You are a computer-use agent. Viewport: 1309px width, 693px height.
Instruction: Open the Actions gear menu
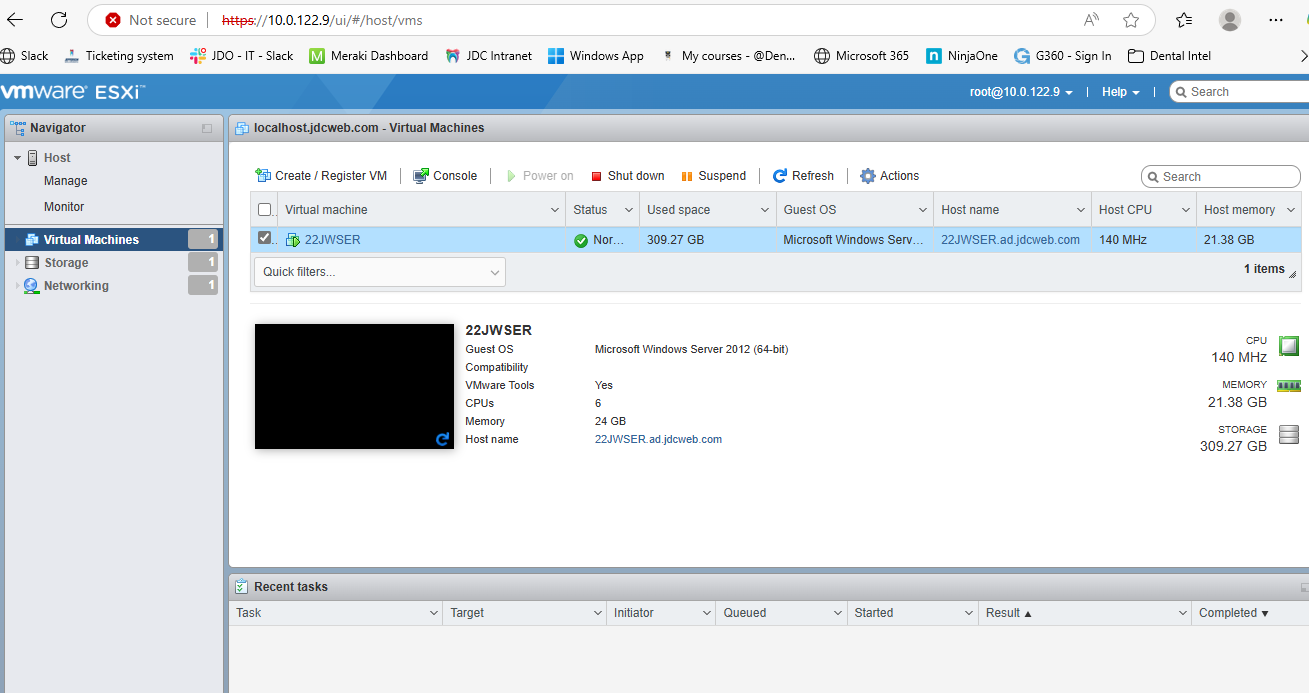[889, 176]
